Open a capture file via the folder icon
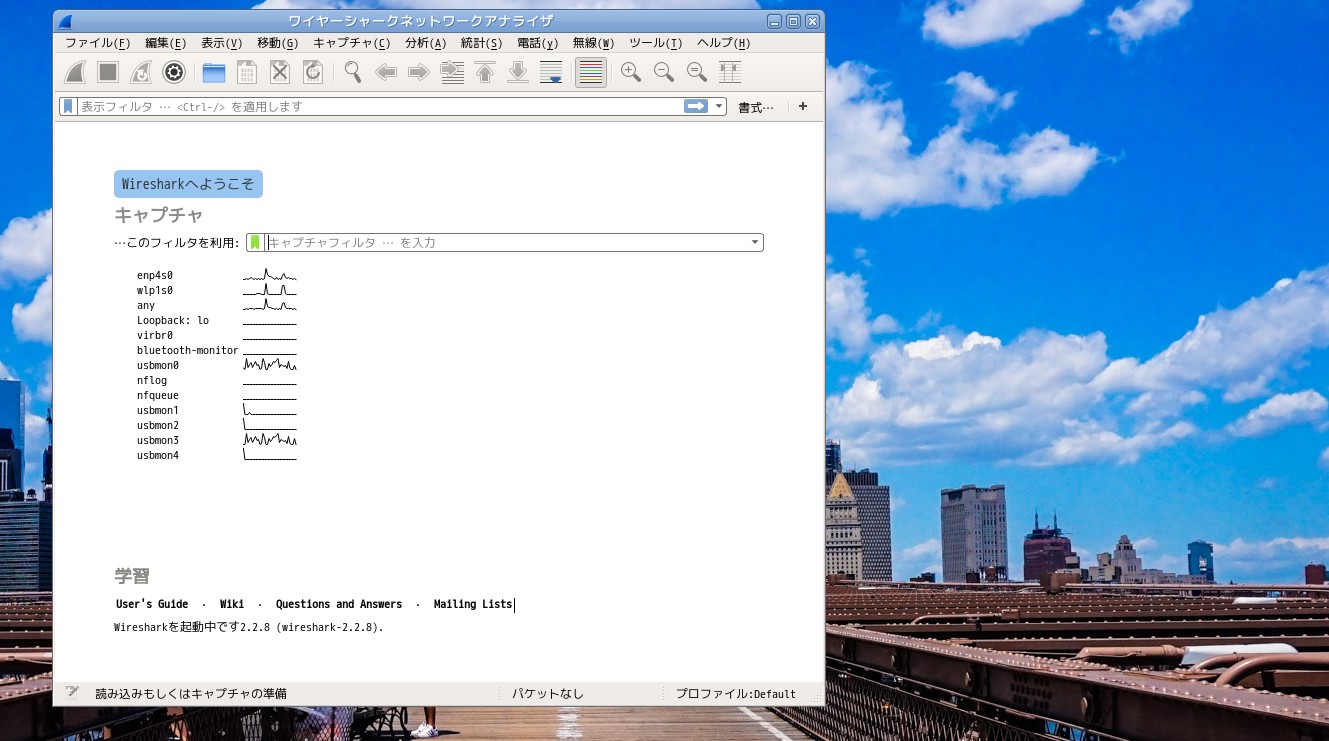 (213, 72)
